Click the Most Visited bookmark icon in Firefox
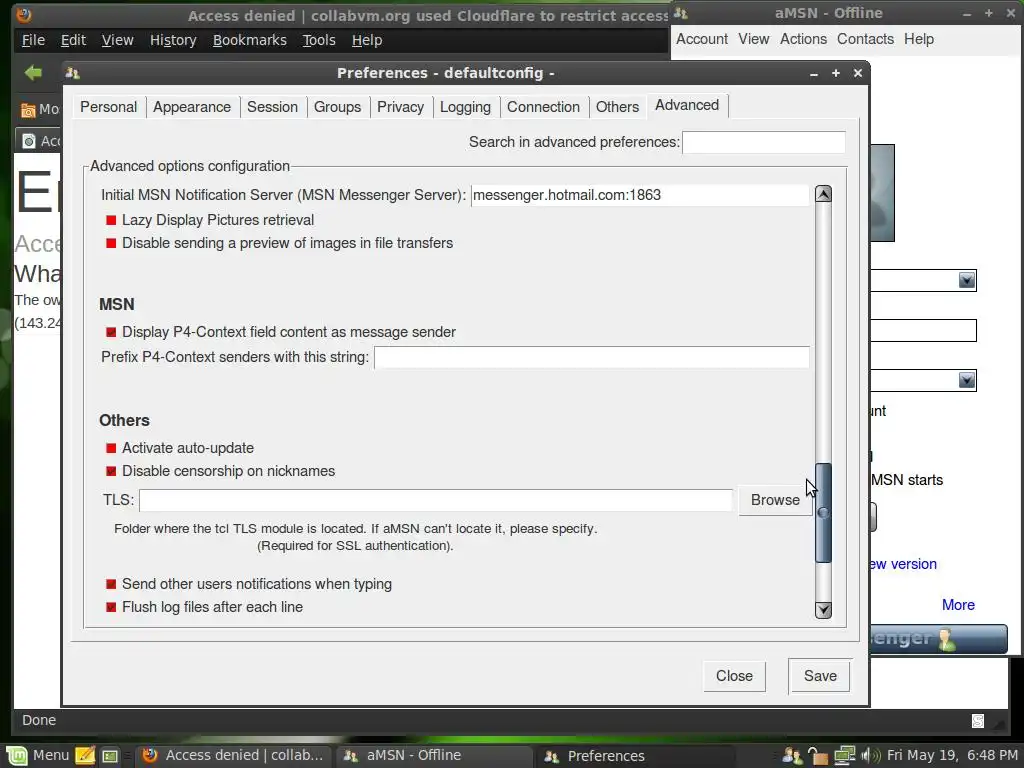1024x768 pixels. pos(28,110)
